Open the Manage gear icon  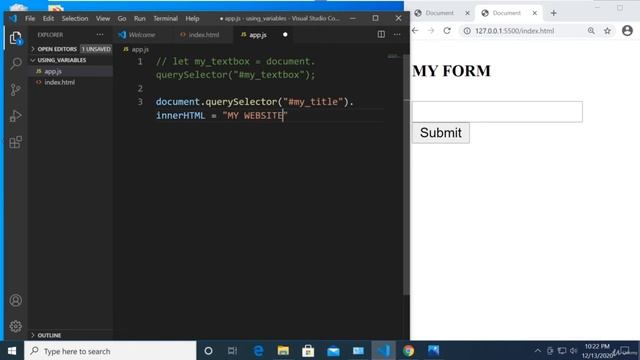click(x=16, y=326)
